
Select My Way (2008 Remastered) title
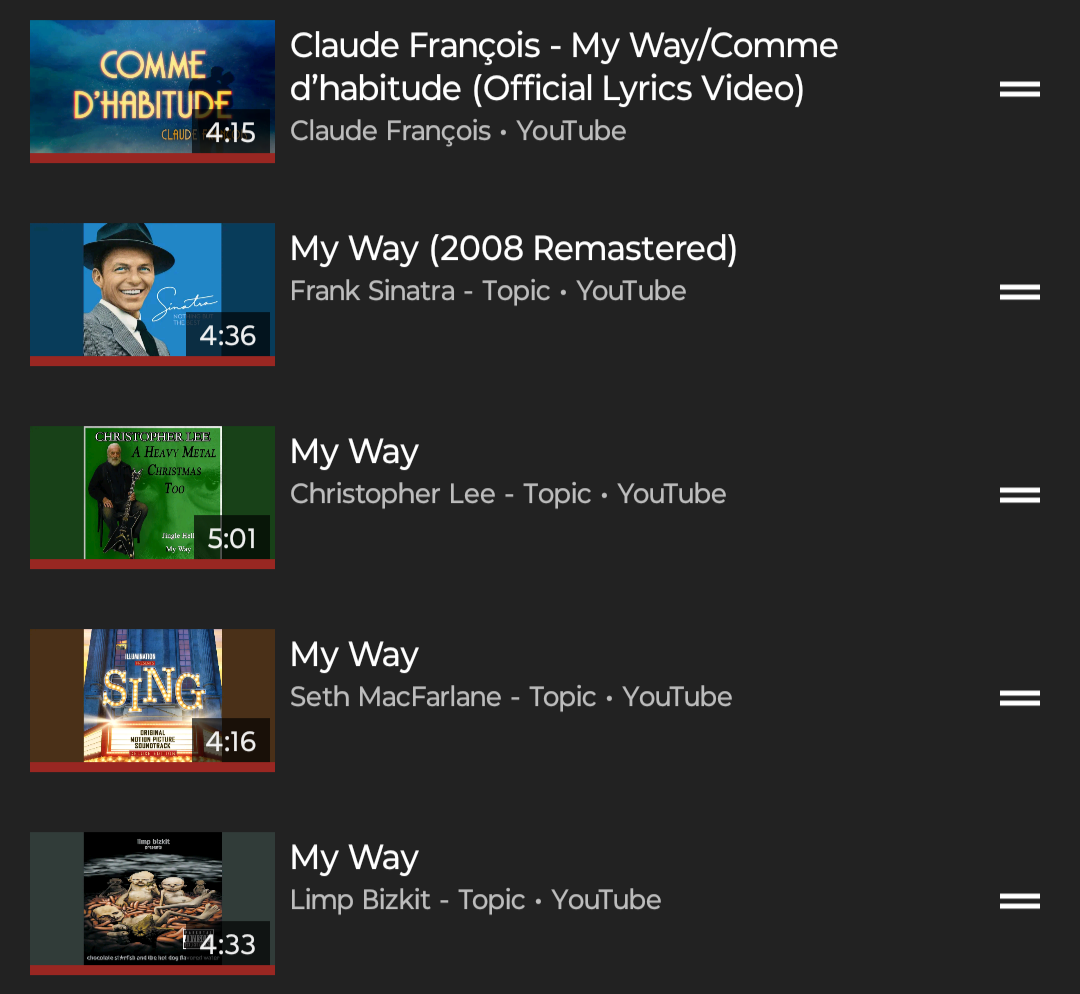pos(513,249)
